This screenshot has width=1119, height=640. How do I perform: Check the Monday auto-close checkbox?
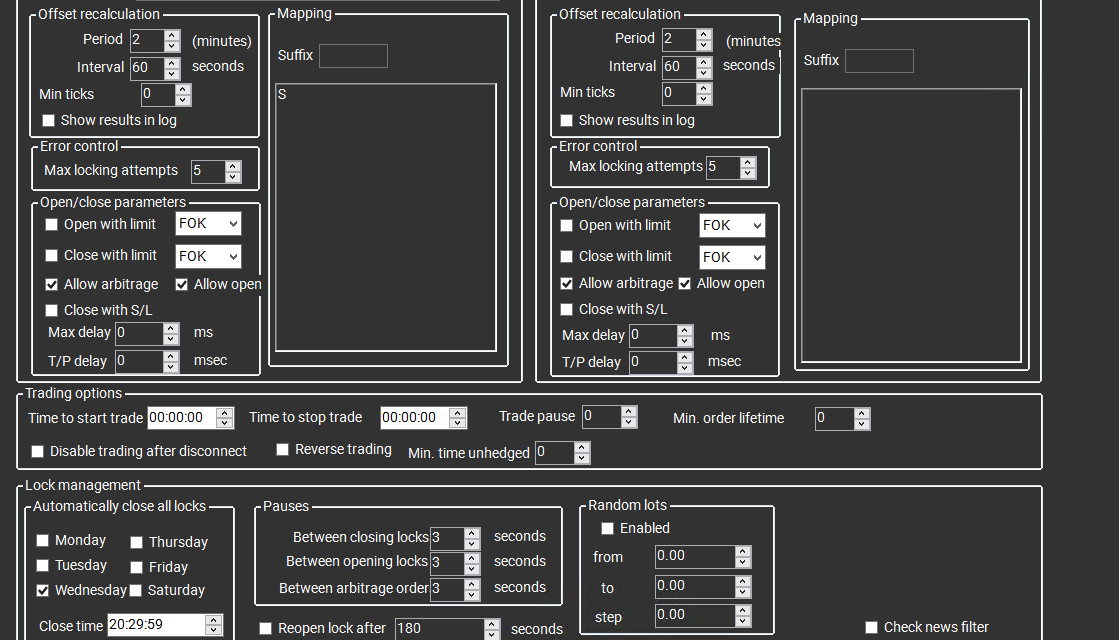point(43,540)
